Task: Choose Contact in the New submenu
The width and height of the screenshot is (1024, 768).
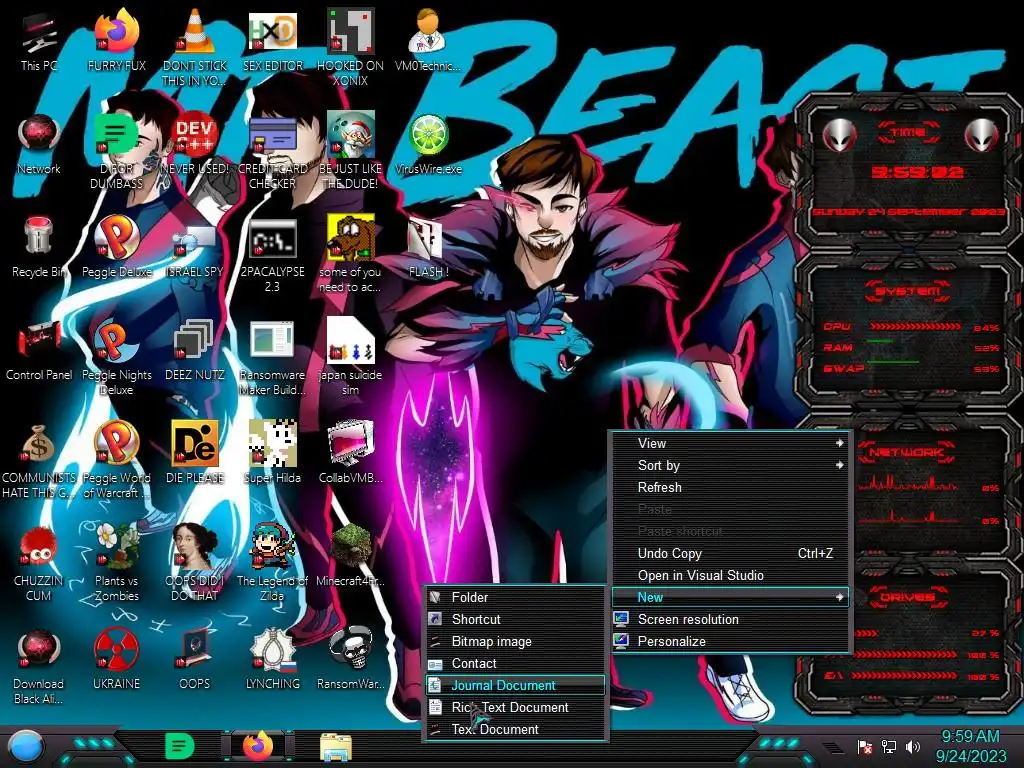Action: 515,664
